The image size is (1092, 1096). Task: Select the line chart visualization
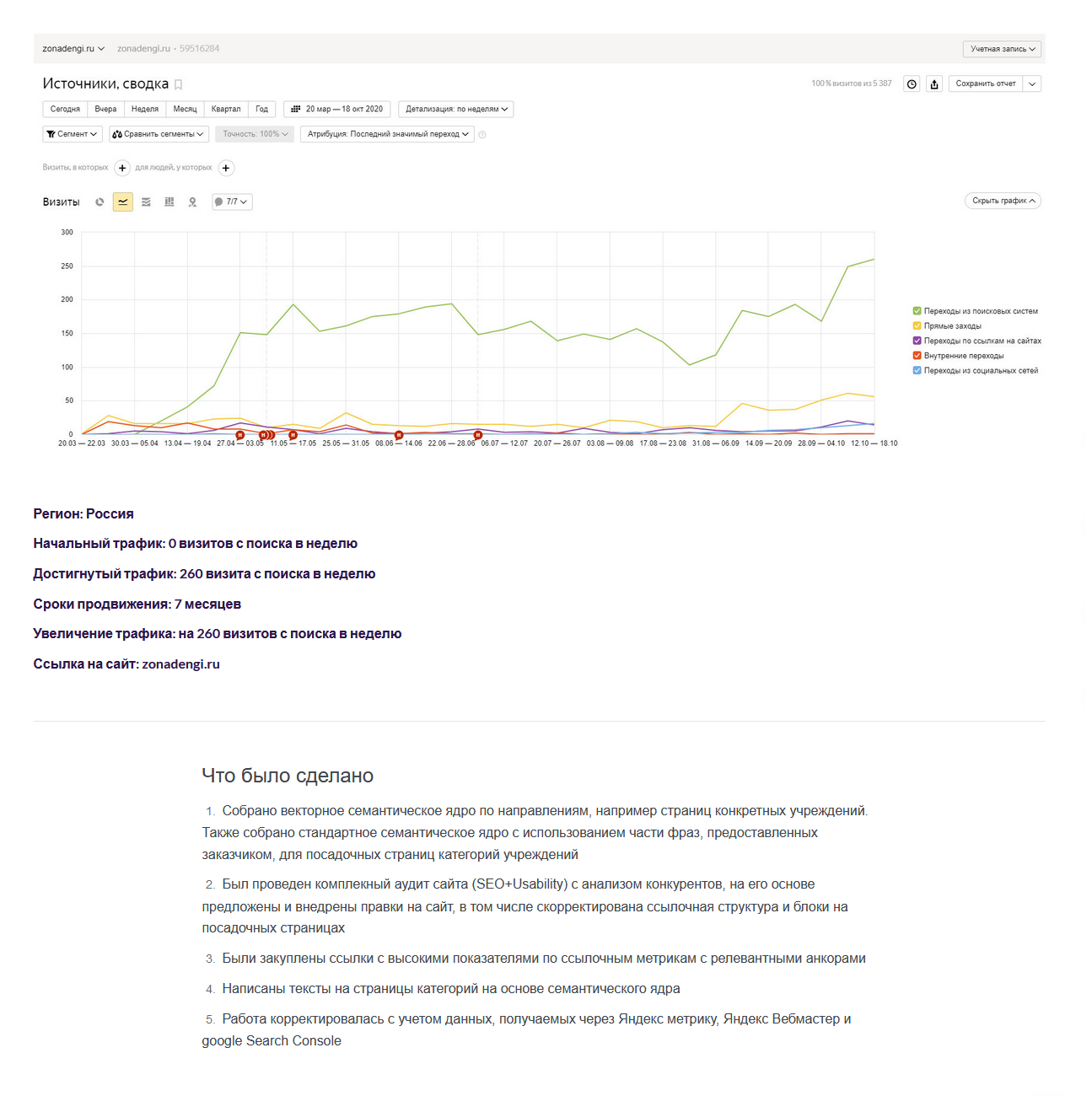(x=122, y=201)
